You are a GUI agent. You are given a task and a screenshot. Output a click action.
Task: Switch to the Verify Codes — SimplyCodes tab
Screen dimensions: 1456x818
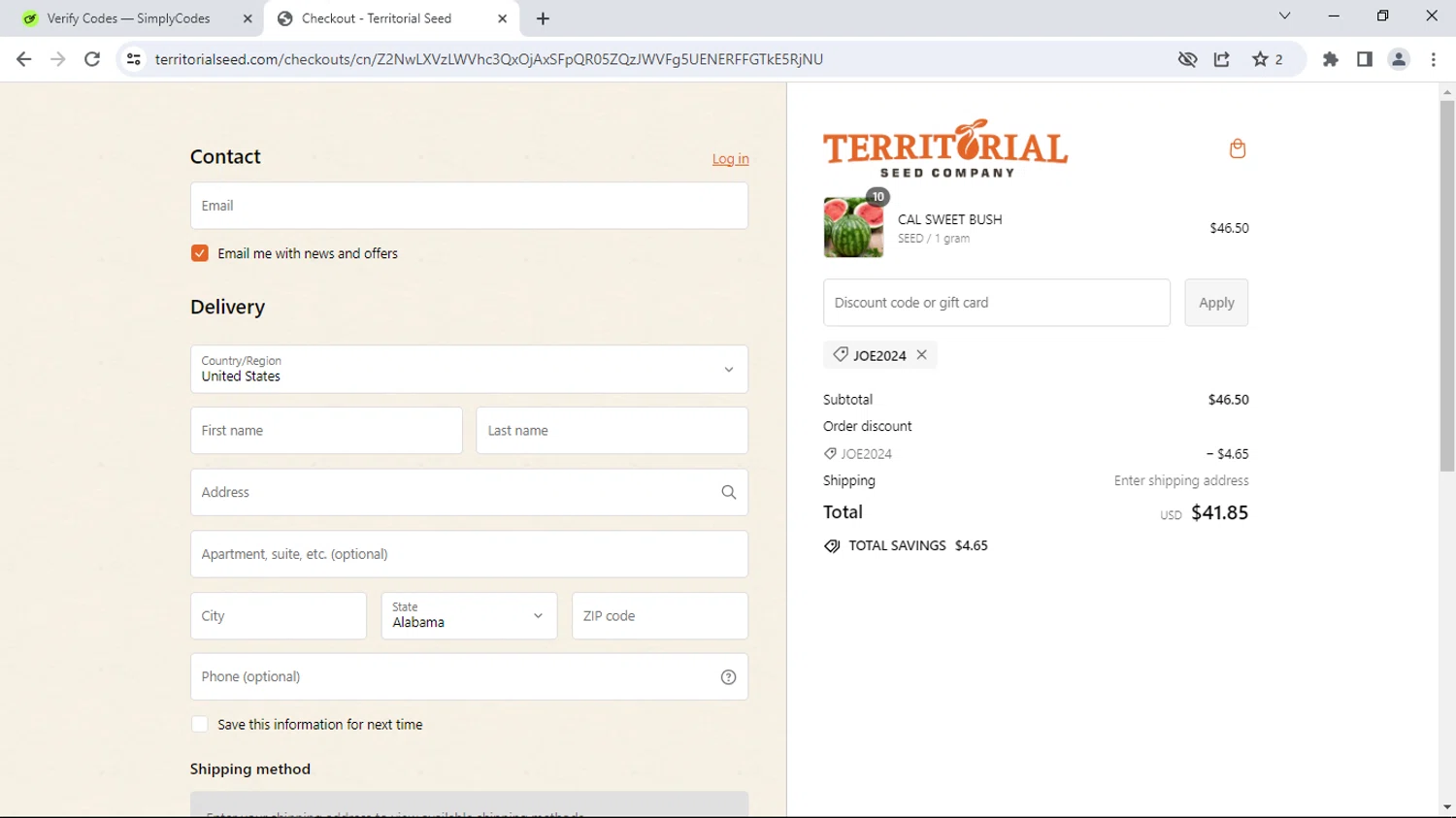(x=128, y=18)
